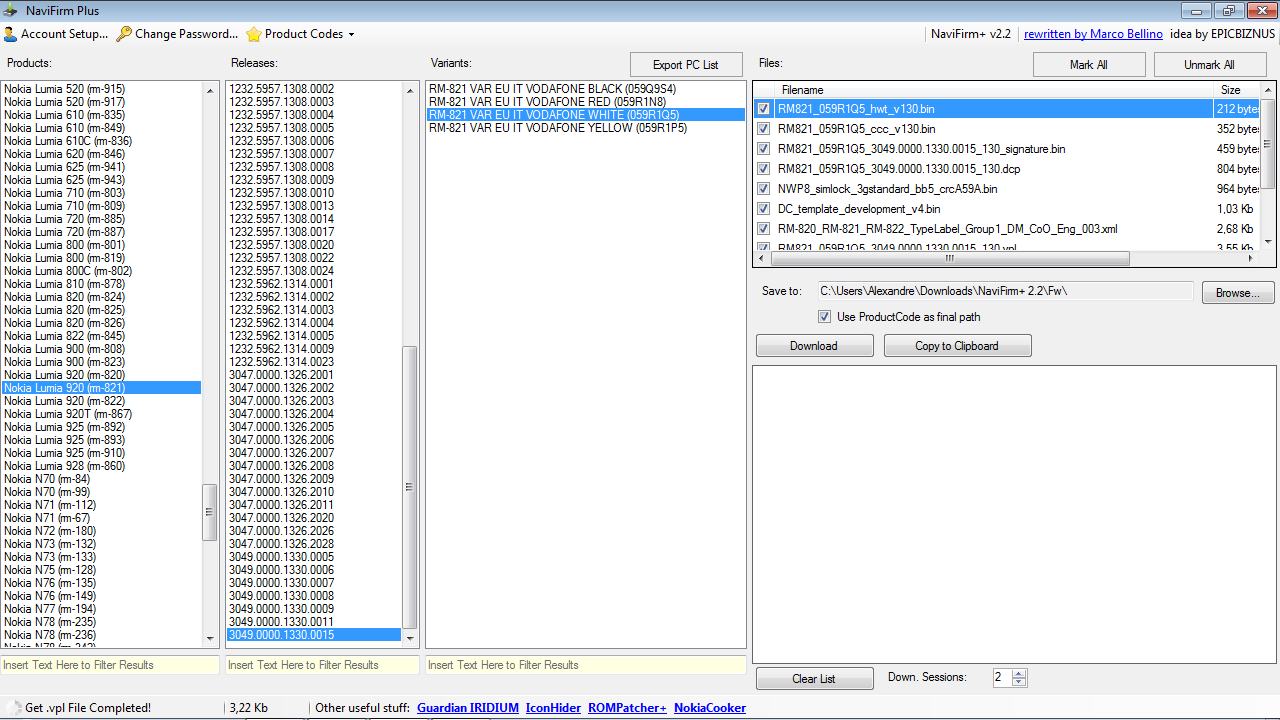Select release 3047.0000.1326.2001
1280x720 pixels.
coord(314,375)
